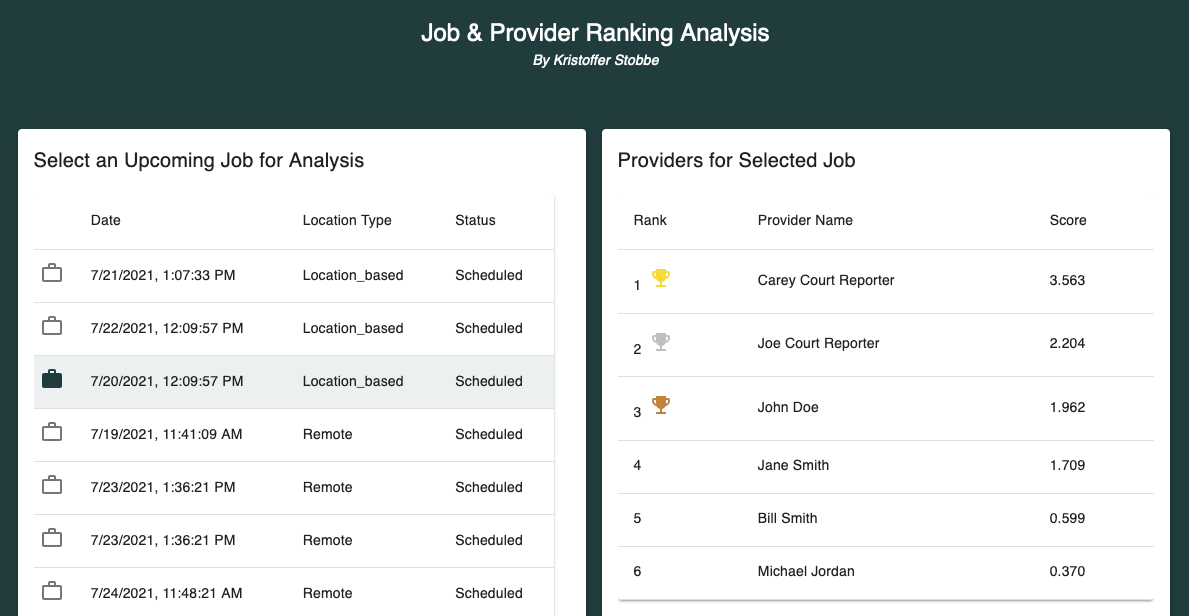Choose Jane Smith provider row
Viewport: 1189px width, 616px height.
(886, 467)
